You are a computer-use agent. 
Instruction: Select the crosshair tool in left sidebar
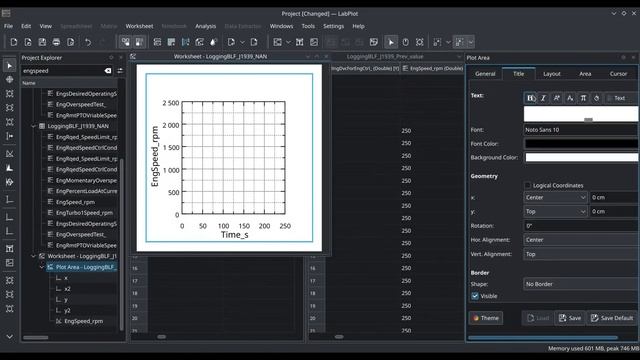click(x=10, y=79)
